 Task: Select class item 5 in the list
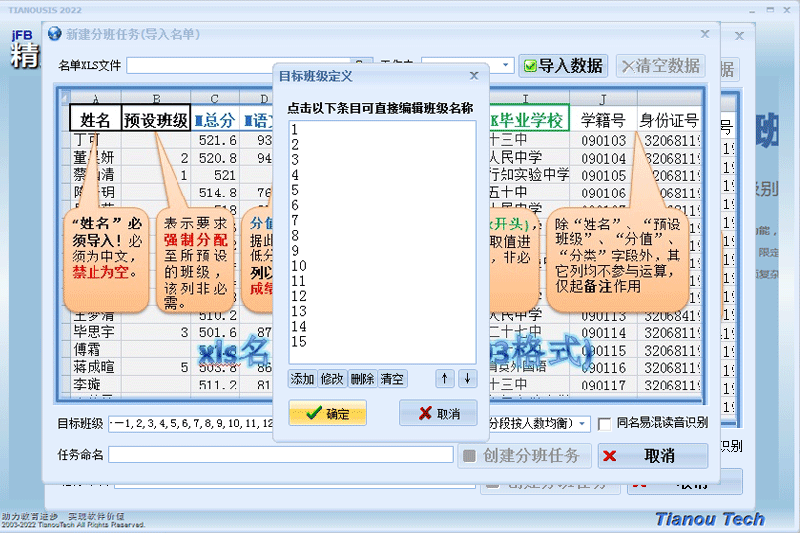(382, 190)
